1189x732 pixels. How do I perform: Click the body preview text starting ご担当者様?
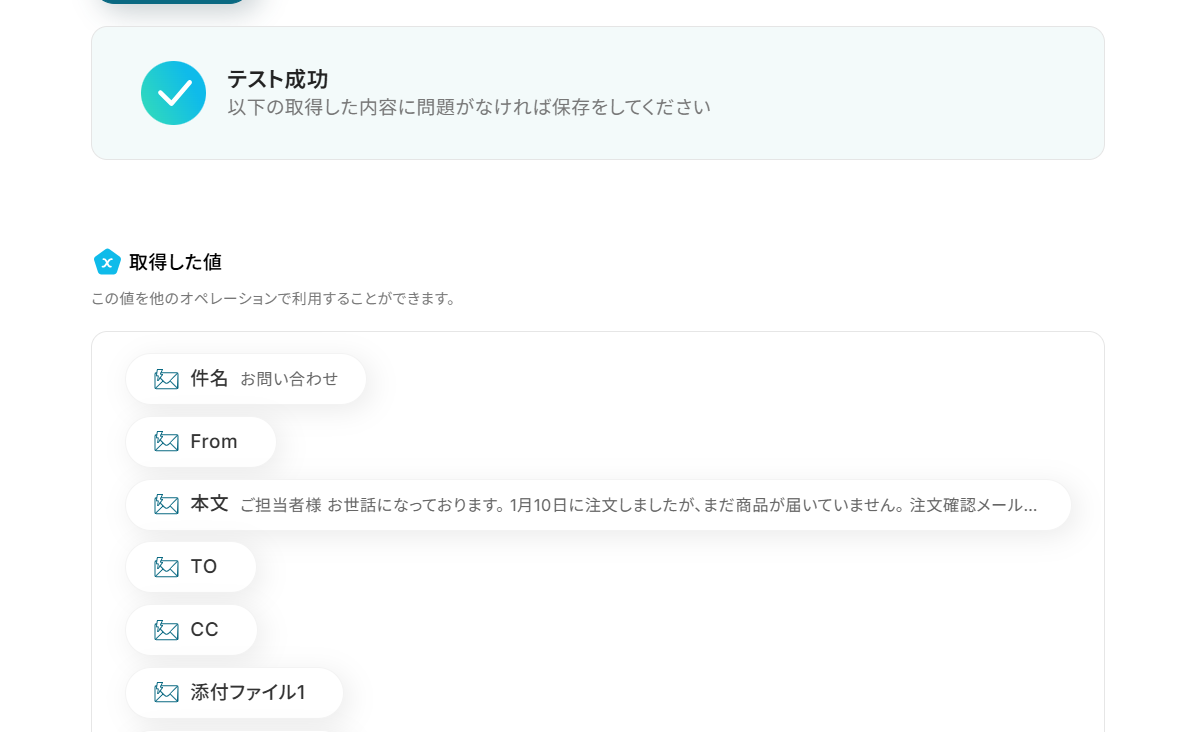click(x=638, y=505)
